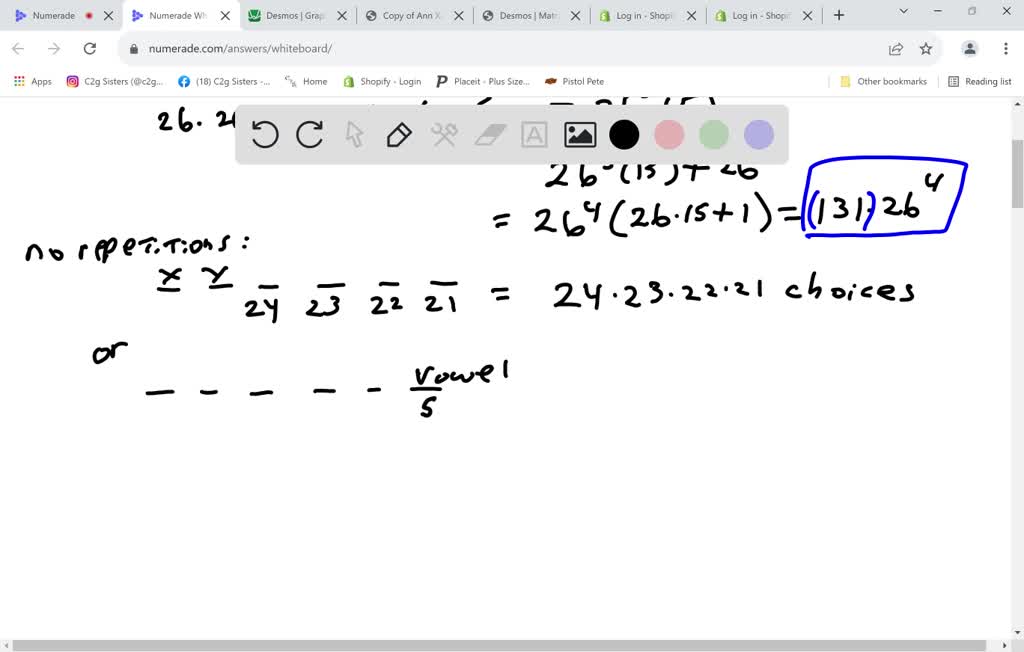Choose the purple pen color
1024x652 pixels.
coord(759,135)
